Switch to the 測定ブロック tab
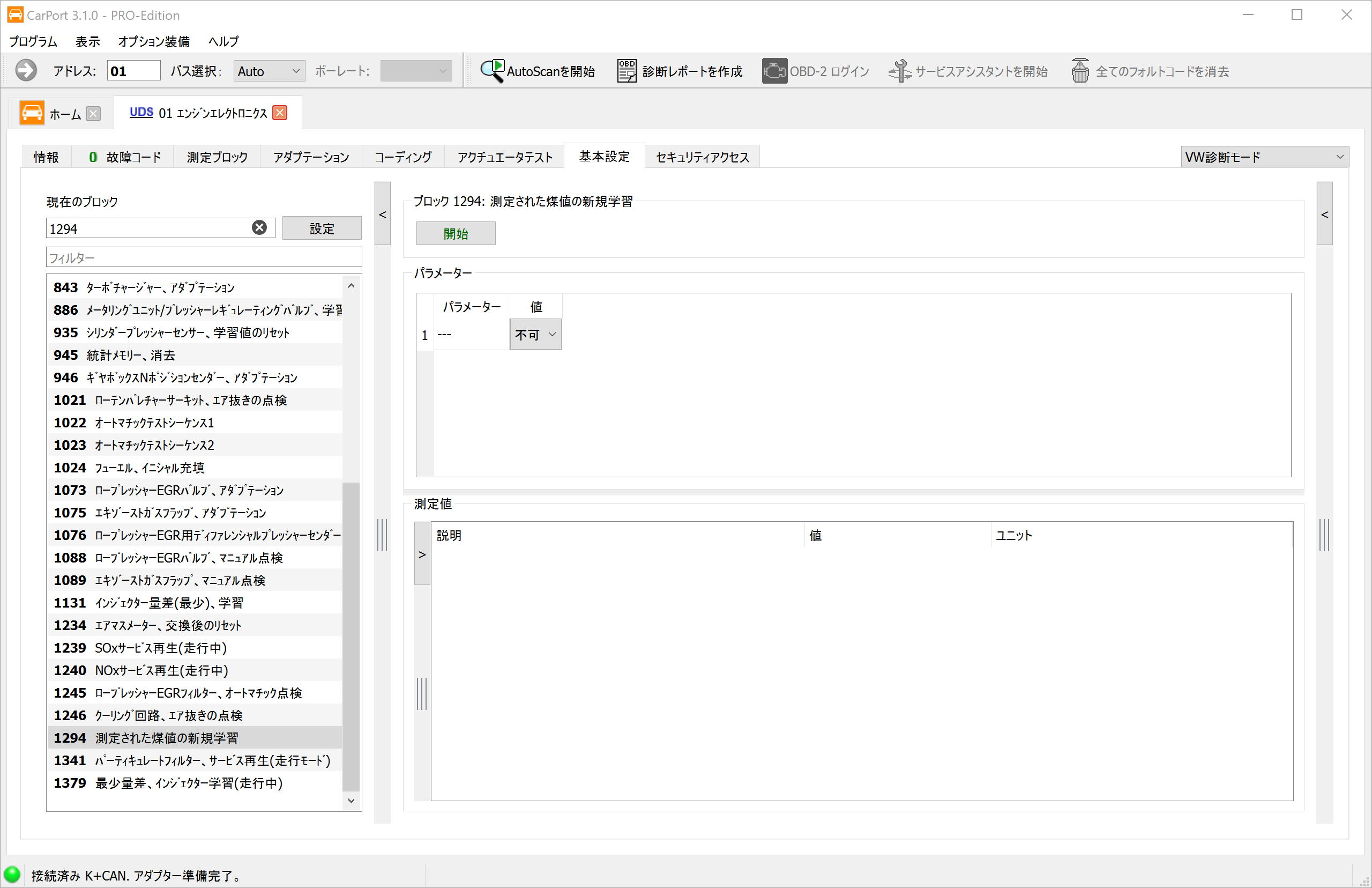 [217, 157]
